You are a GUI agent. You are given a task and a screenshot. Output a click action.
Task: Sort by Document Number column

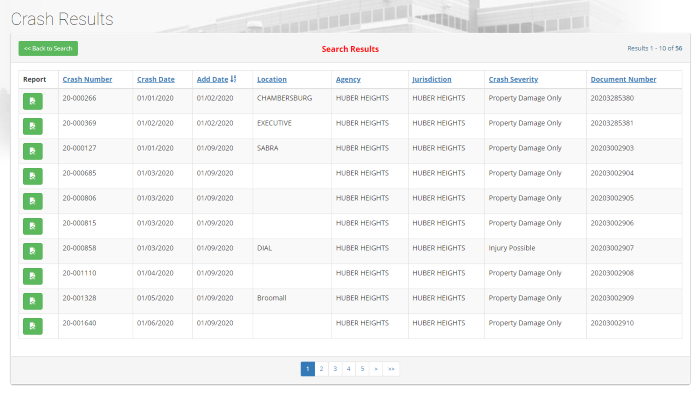click(623, 79)
